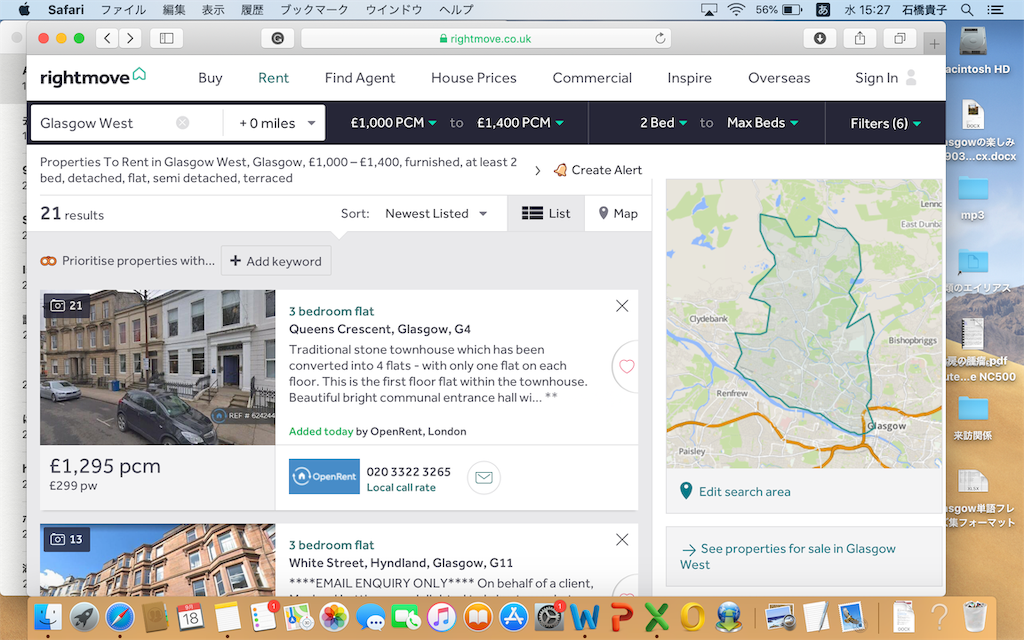Image resolution: width=1024 pixels, height=640 pixels.
Task: Reload the page with the refresh icon
Action: pos(660,39)
